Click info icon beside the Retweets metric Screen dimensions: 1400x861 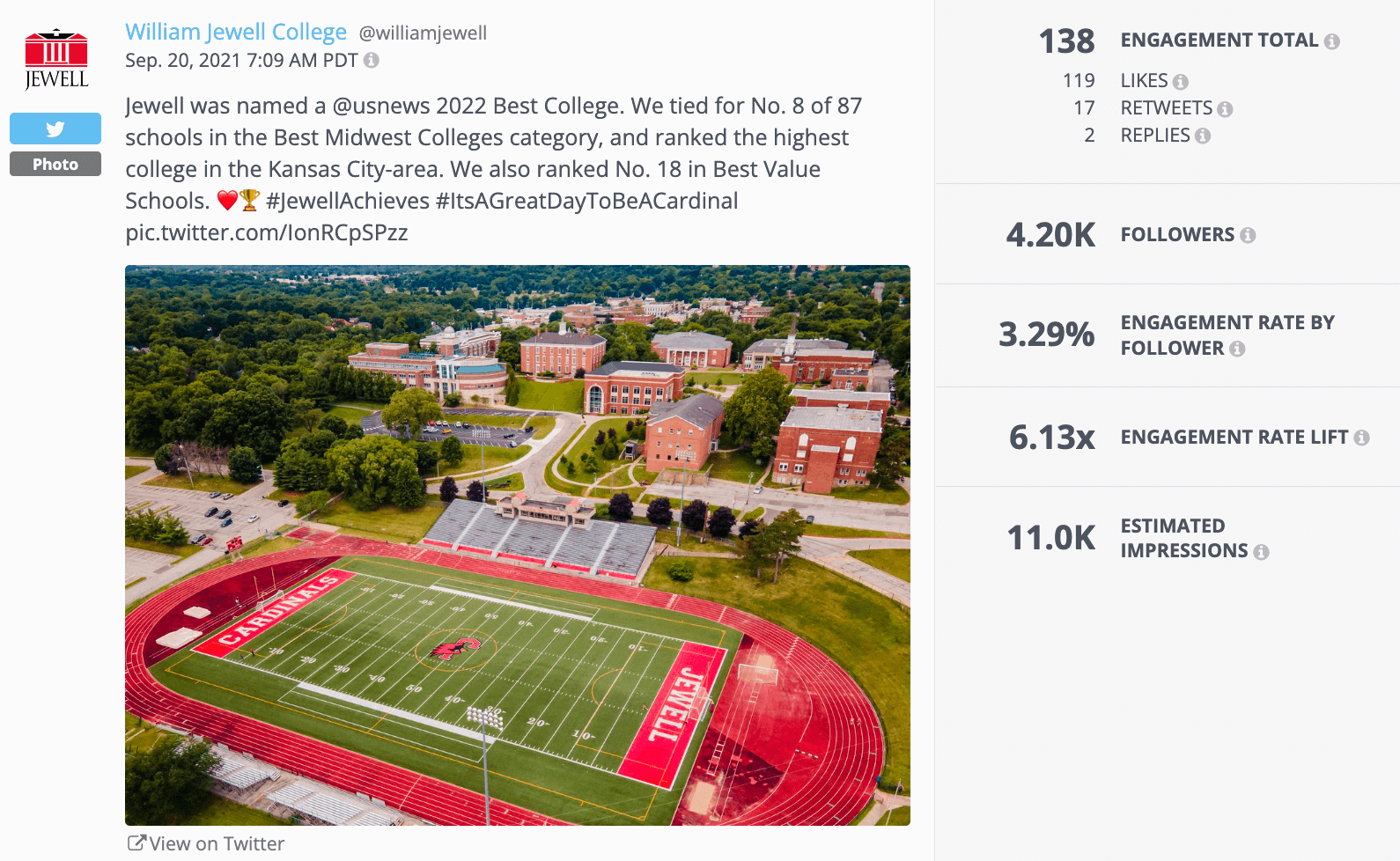1226,108
